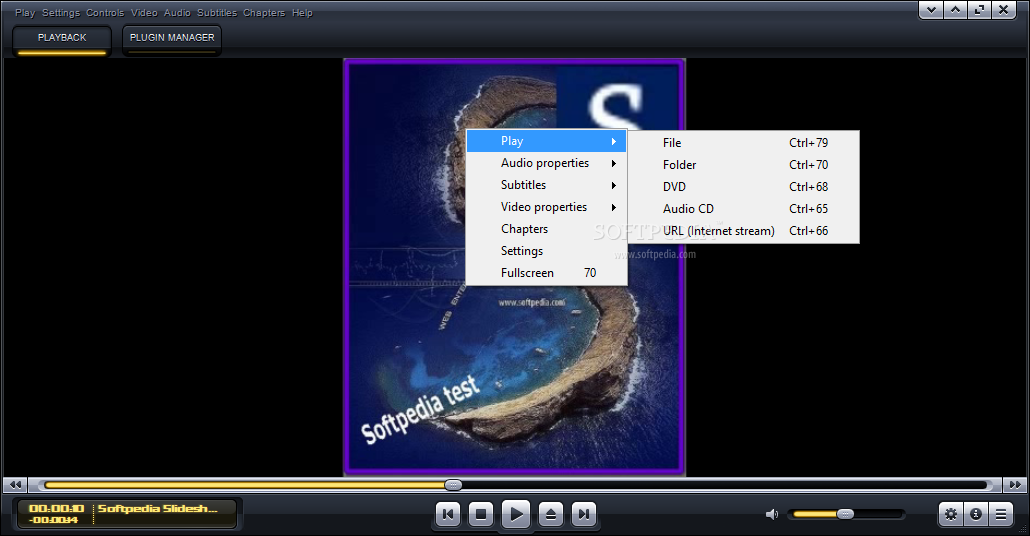
Task: Start playback with the play button
Action: coord(516,514)
